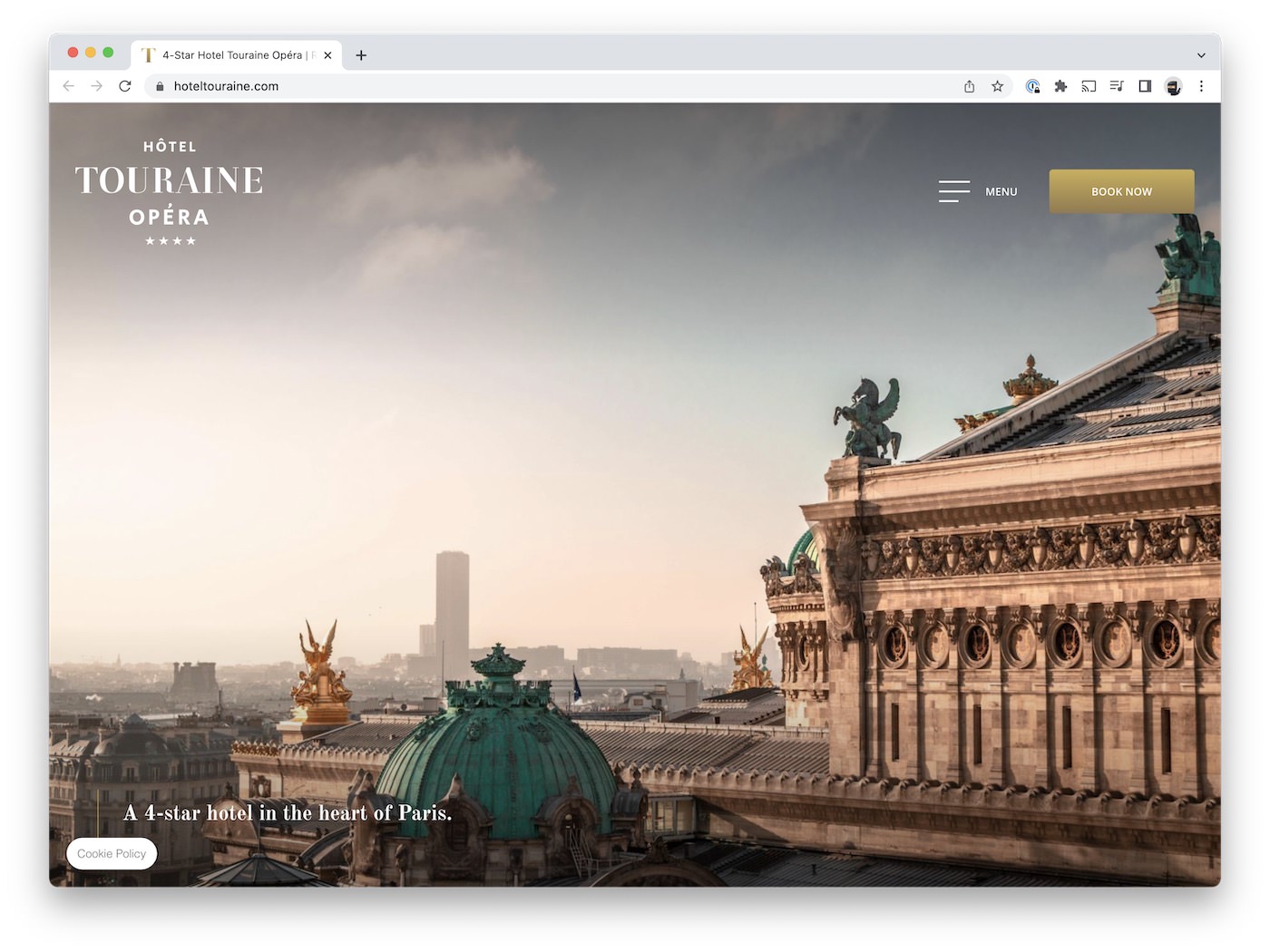Bookmark this page with star icon
1270x952 pixels.
997,86
